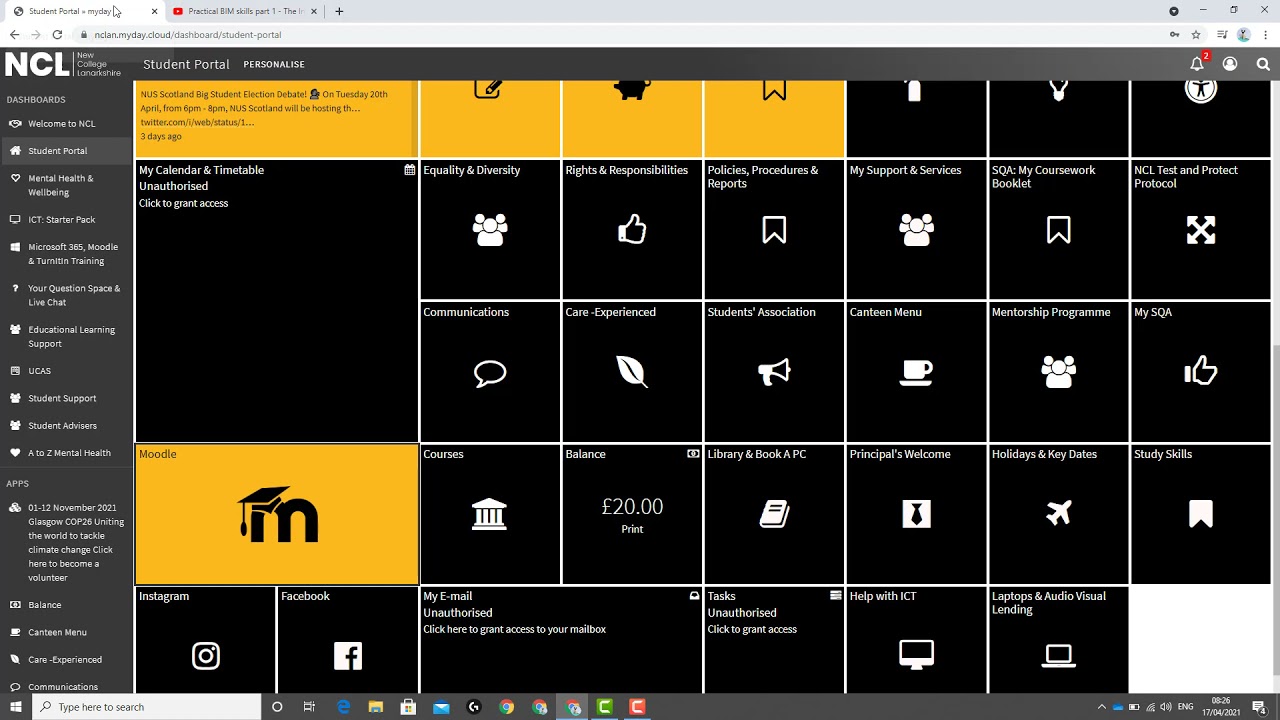This screenshot has width=1280, height=720.
Task: Click the Print balance £20.00 tile
Action: (632, 514)
